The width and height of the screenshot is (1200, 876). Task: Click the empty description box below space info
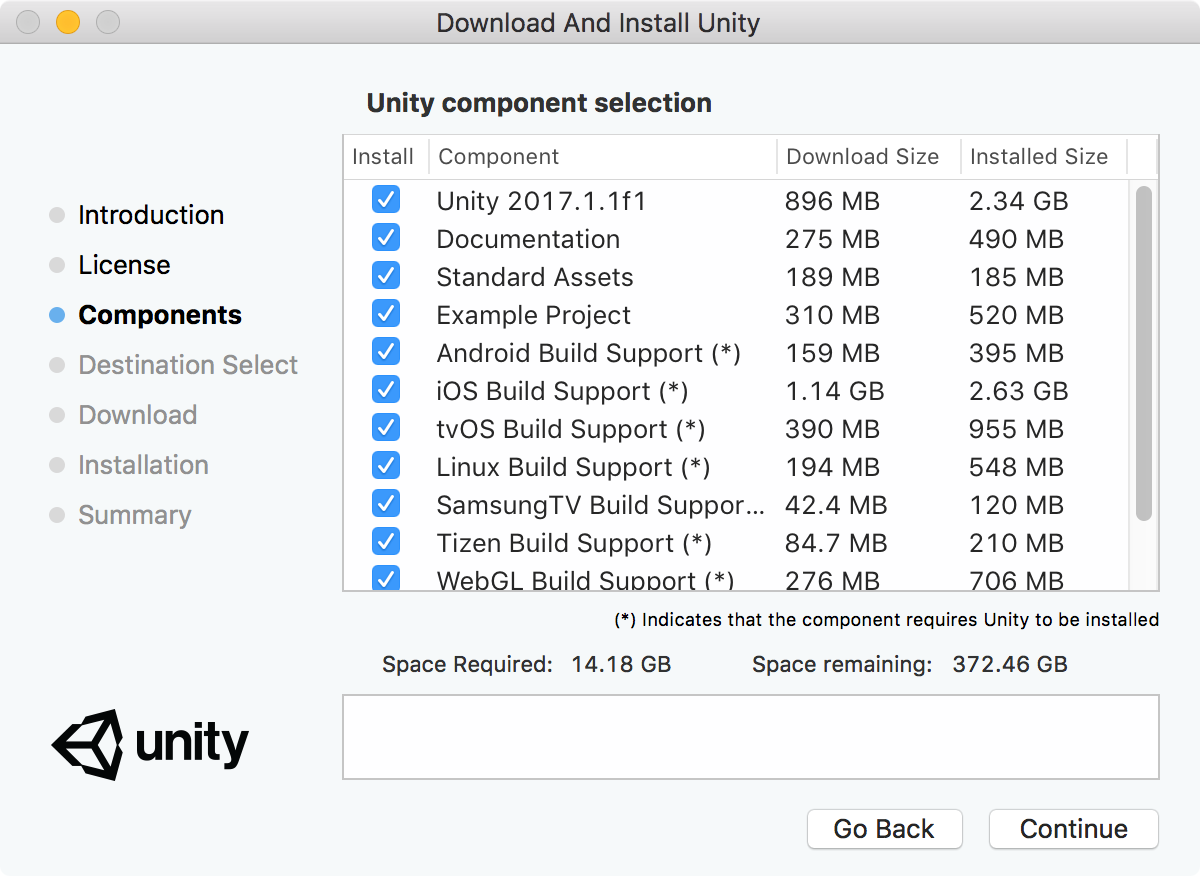point(751,737)
